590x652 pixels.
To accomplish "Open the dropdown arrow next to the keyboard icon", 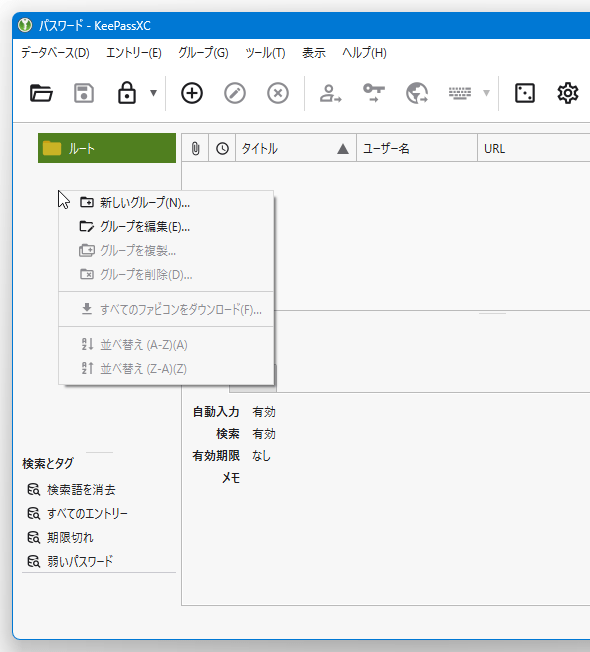I will [486, 93].
